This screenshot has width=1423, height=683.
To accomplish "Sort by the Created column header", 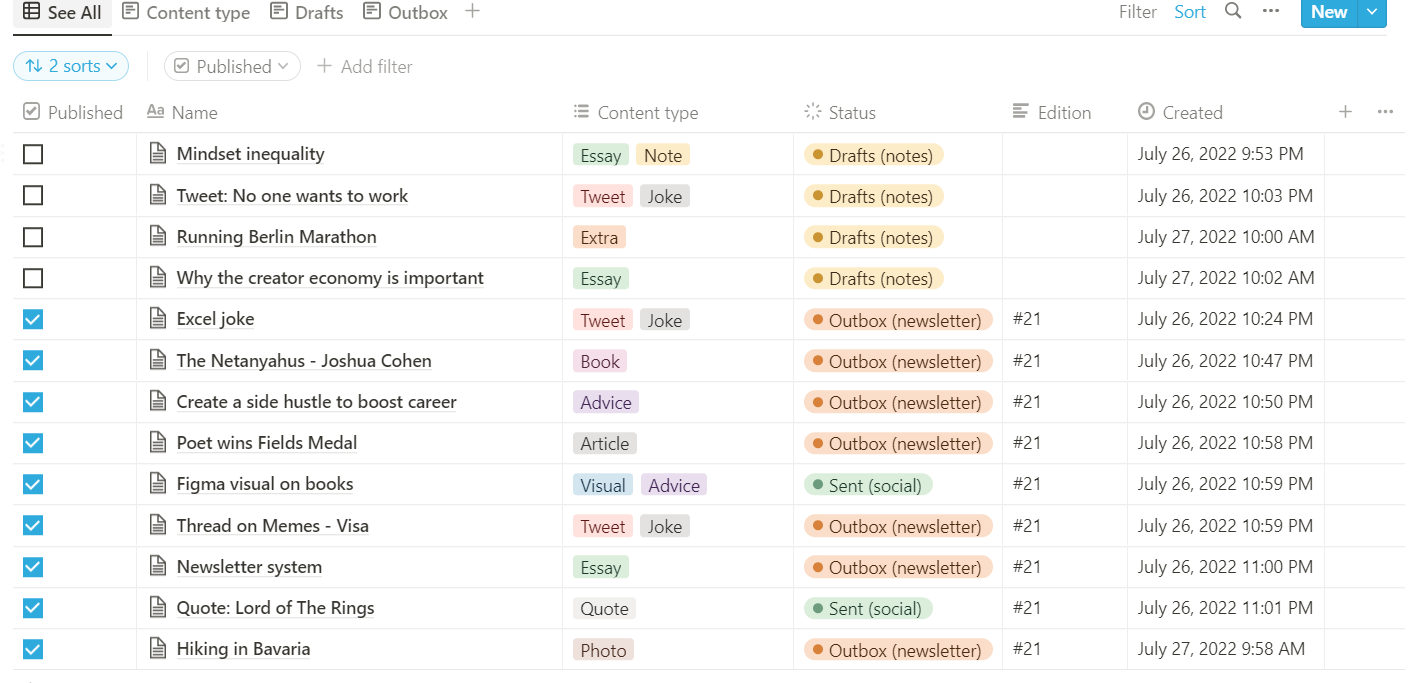I will 1192,112.
